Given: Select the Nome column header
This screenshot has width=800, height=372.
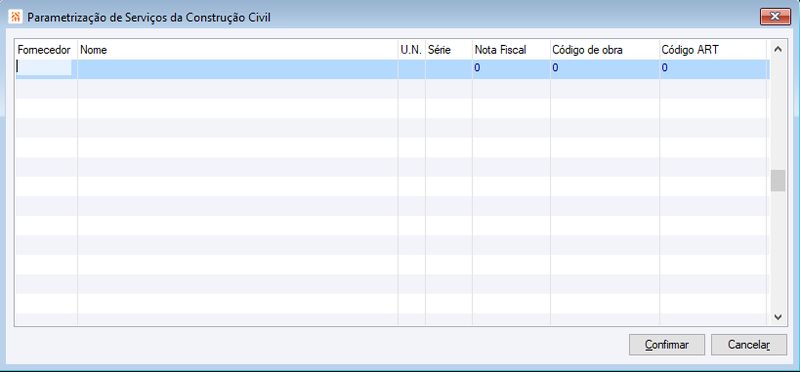Looking at the screenshot, I should pos(238,50).
